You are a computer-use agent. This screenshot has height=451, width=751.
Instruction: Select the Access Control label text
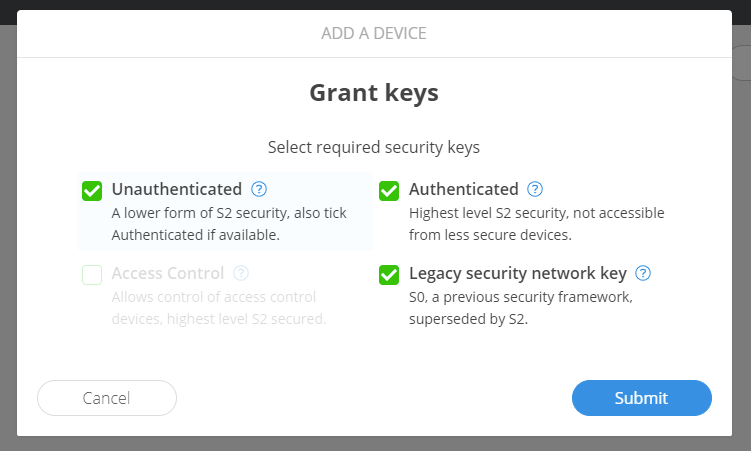click(167, 273)
